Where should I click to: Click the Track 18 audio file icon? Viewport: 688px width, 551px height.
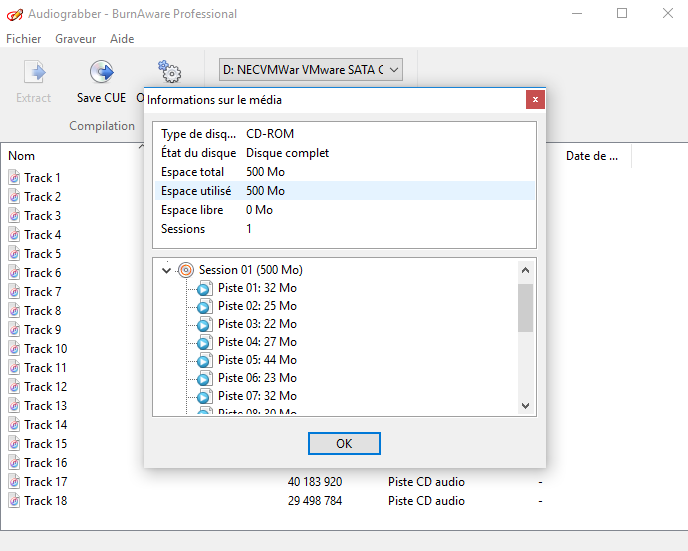15,501
